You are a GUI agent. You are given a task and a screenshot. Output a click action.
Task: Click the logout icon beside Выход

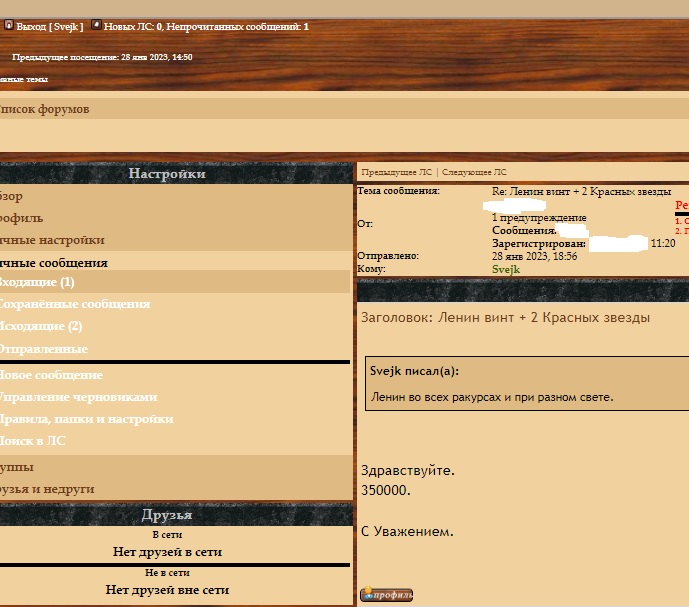pyautogui.click(x=8, y=26)
